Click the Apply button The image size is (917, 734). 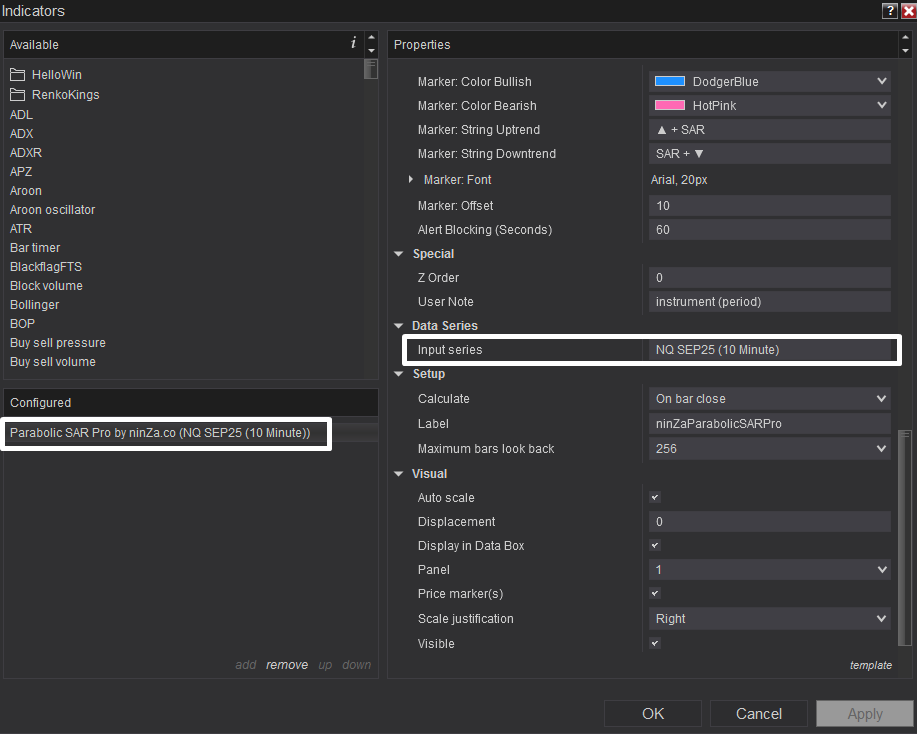(864, 714)
